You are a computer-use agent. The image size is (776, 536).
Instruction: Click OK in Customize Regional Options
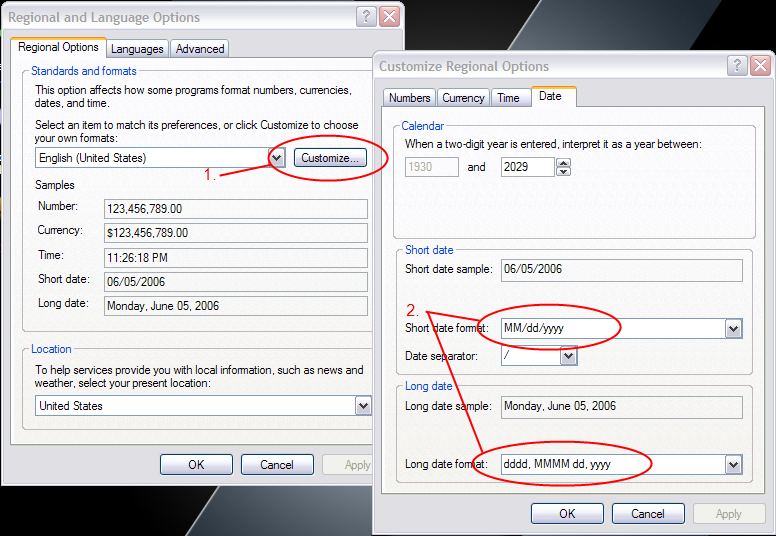click(567, 514)
